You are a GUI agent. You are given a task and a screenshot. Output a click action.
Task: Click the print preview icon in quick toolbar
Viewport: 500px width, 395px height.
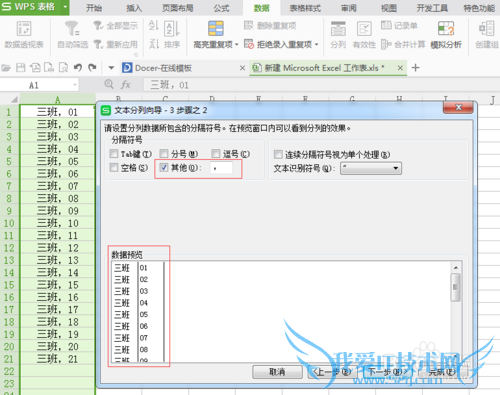(x=63, y=68)
